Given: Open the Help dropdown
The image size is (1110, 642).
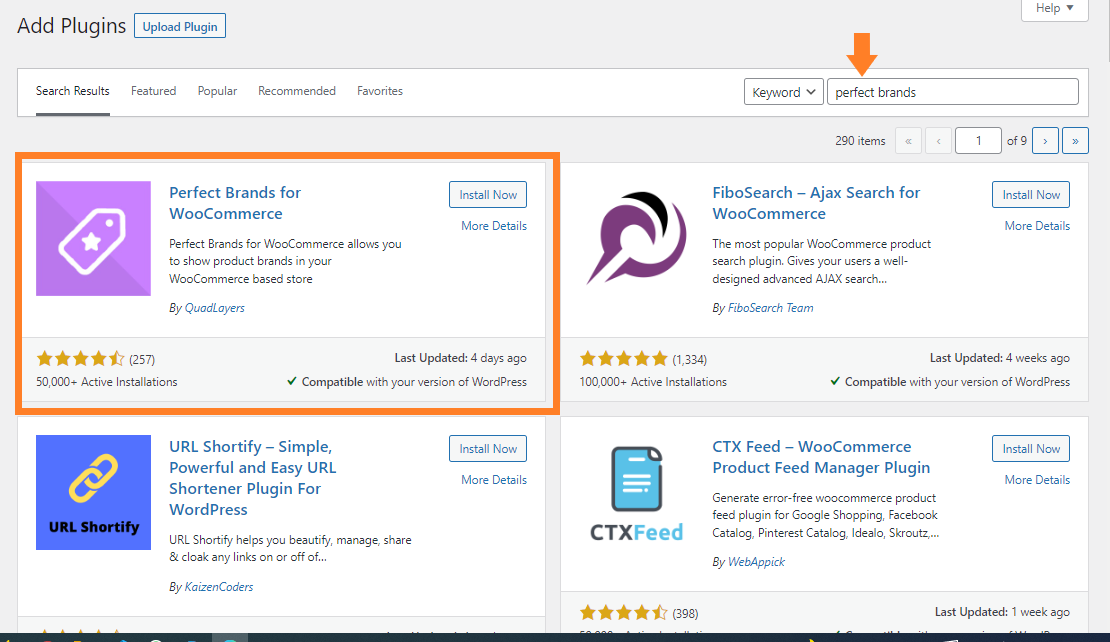Looking at the screenshot, I should pos(1054,8).
